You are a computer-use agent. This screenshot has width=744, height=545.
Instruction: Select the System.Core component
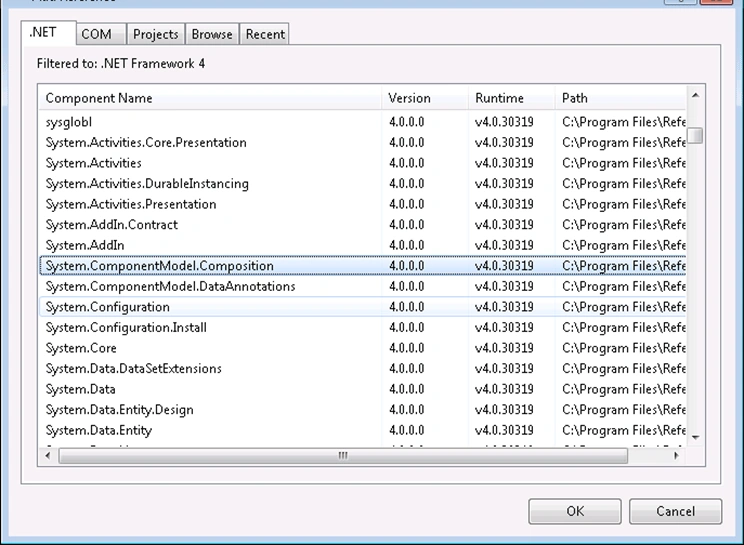363,348
